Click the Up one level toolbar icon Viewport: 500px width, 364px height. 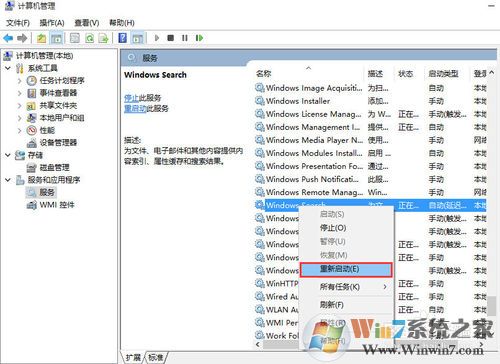pos(41,38)
